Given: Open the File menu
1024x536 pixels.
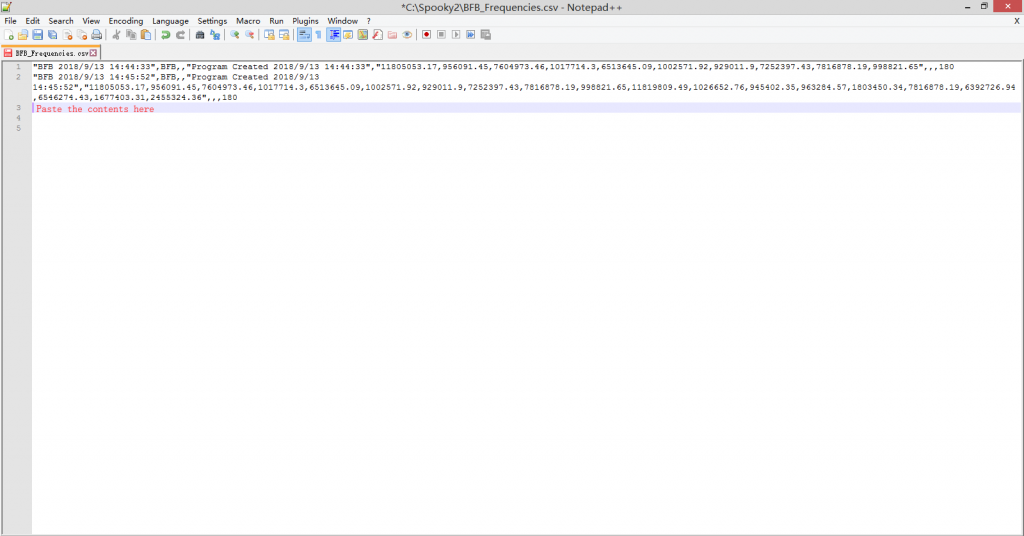Looking at the screenshot, I should coord(11,21).
